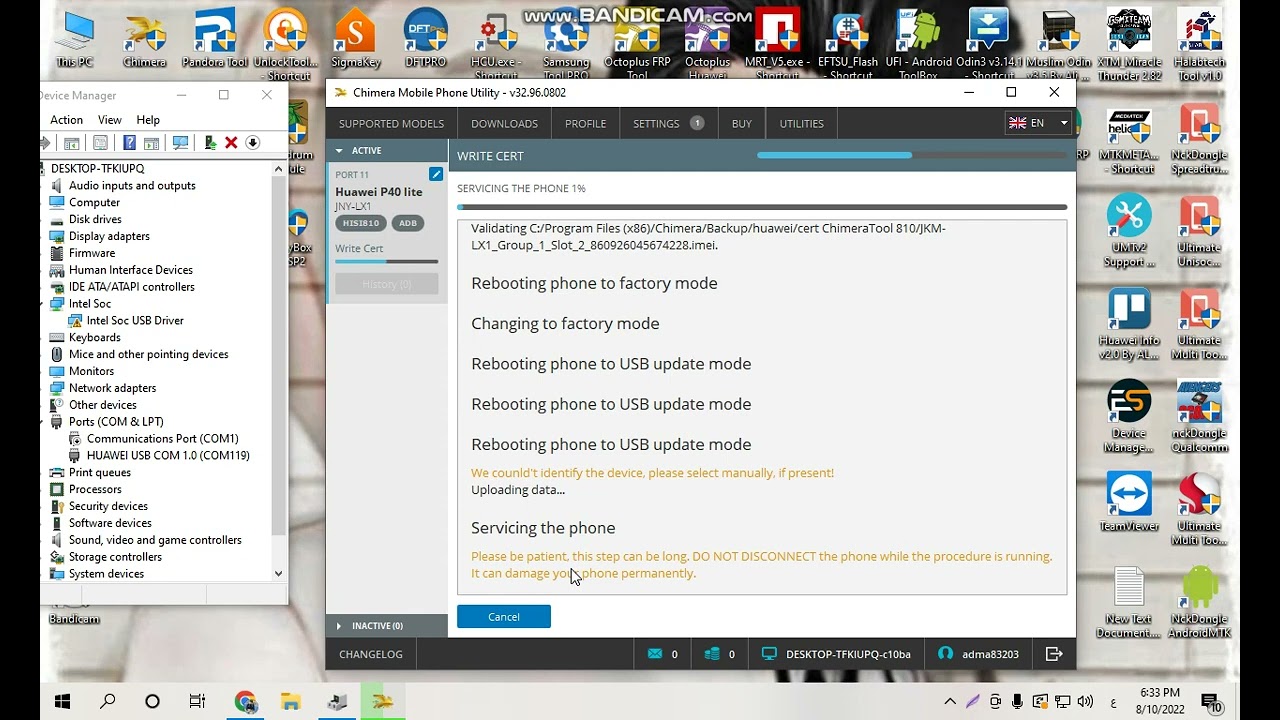Open File Explorer from the taskbar

(x=291, y=702)
